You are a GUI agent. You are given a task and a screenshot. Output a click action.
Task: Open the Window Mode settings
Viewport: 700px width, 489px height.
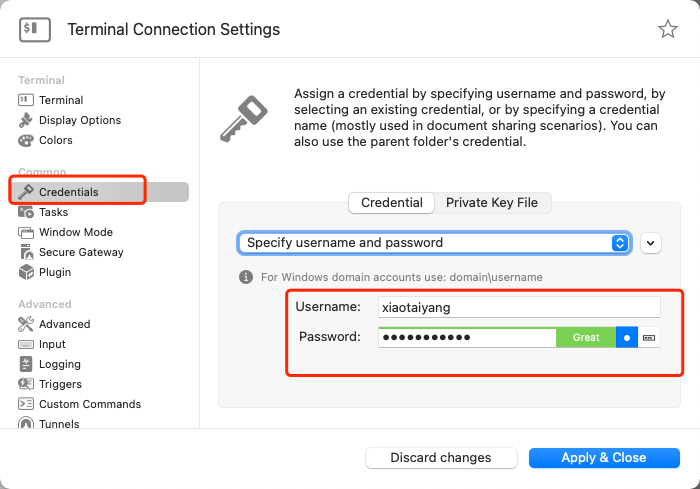[x=75, y=232]
